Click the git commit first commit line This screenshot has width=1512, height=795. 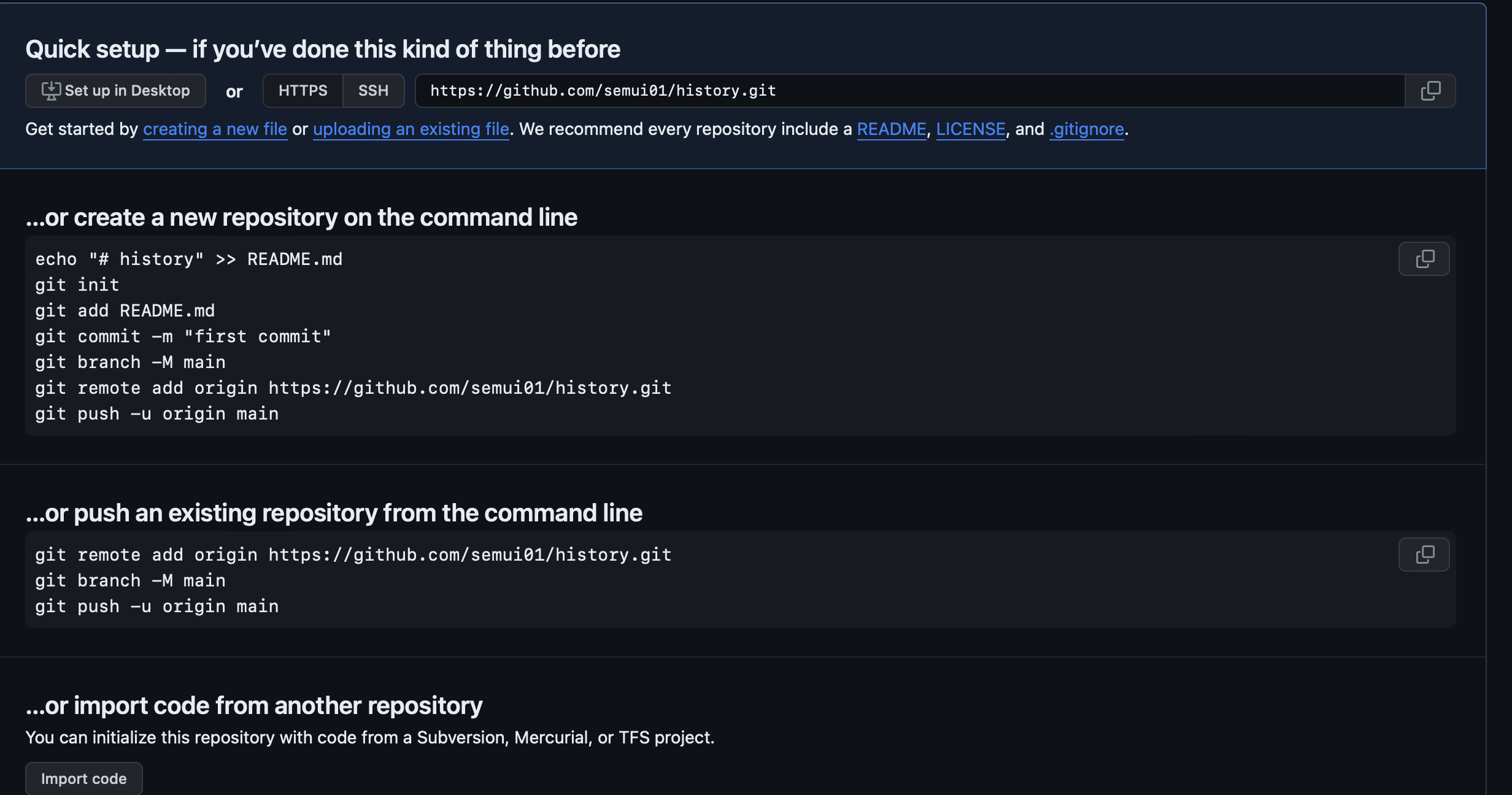[x=182, y=336]
